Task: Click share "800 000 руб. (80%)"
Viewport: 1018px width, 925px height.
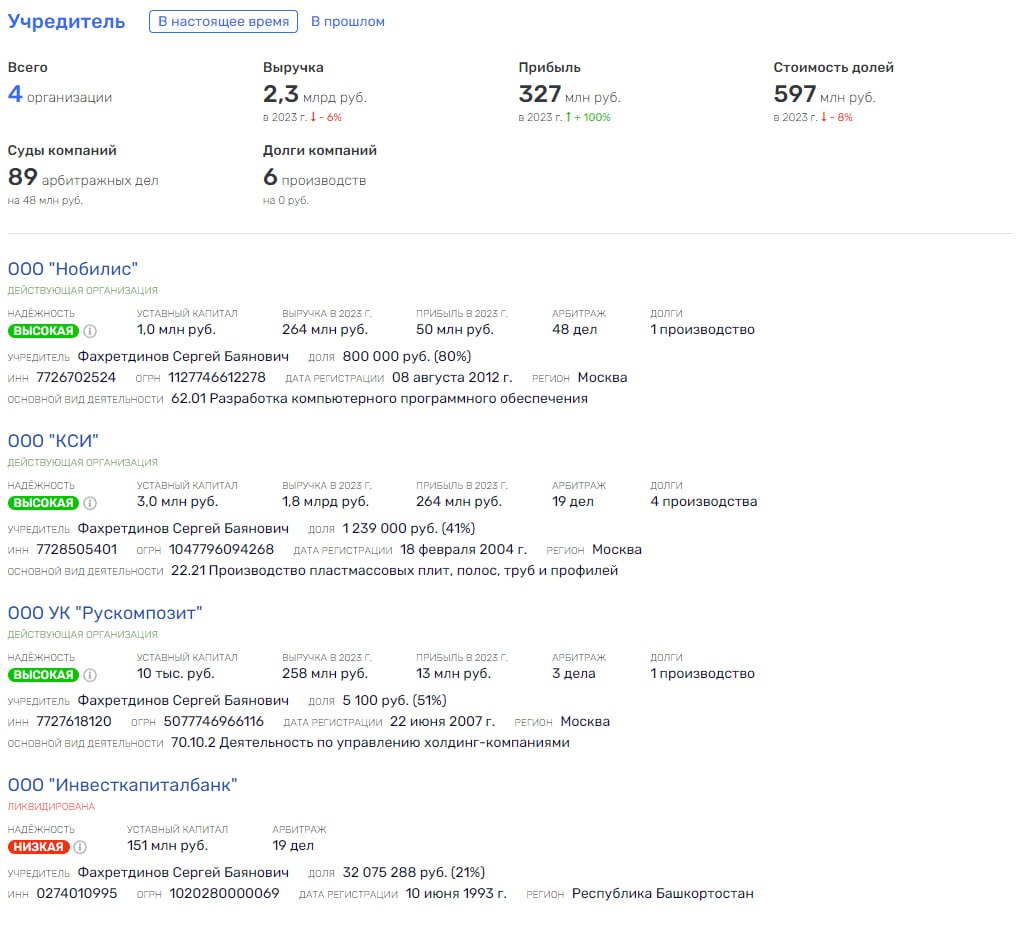Action: click(x=407, y=356)
